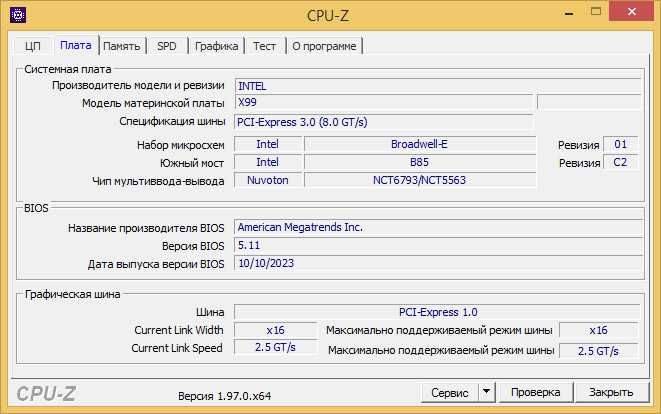Open the О программе tab
Viewport: 661px width, 414px height.
pos(324,46)
